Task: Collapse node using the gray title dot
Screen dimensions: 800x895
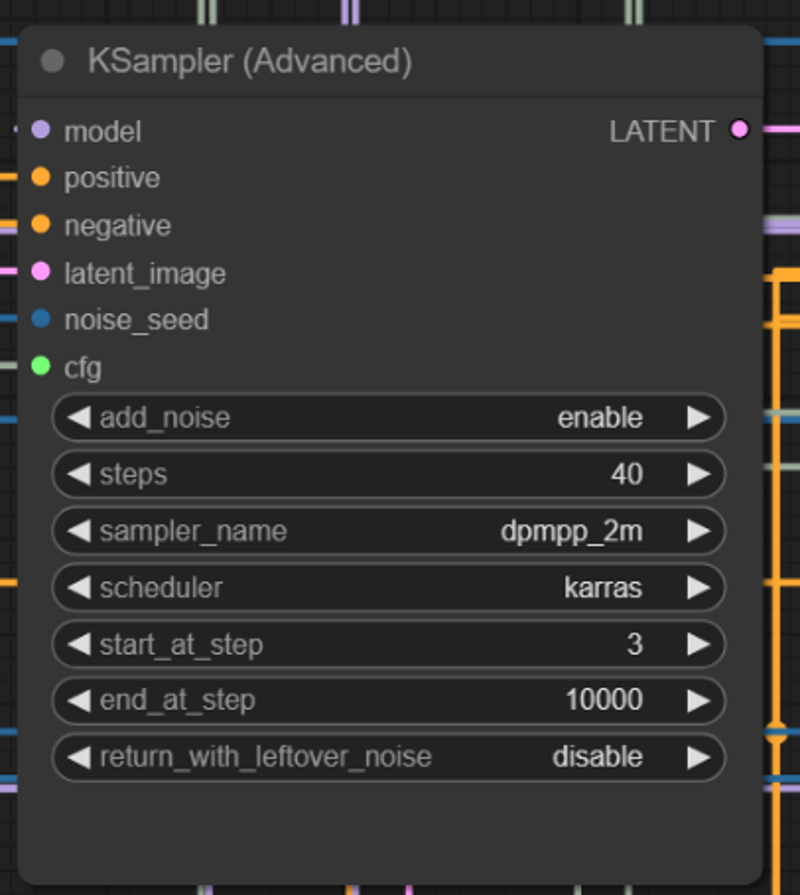Action: click(x=52, y=62)
